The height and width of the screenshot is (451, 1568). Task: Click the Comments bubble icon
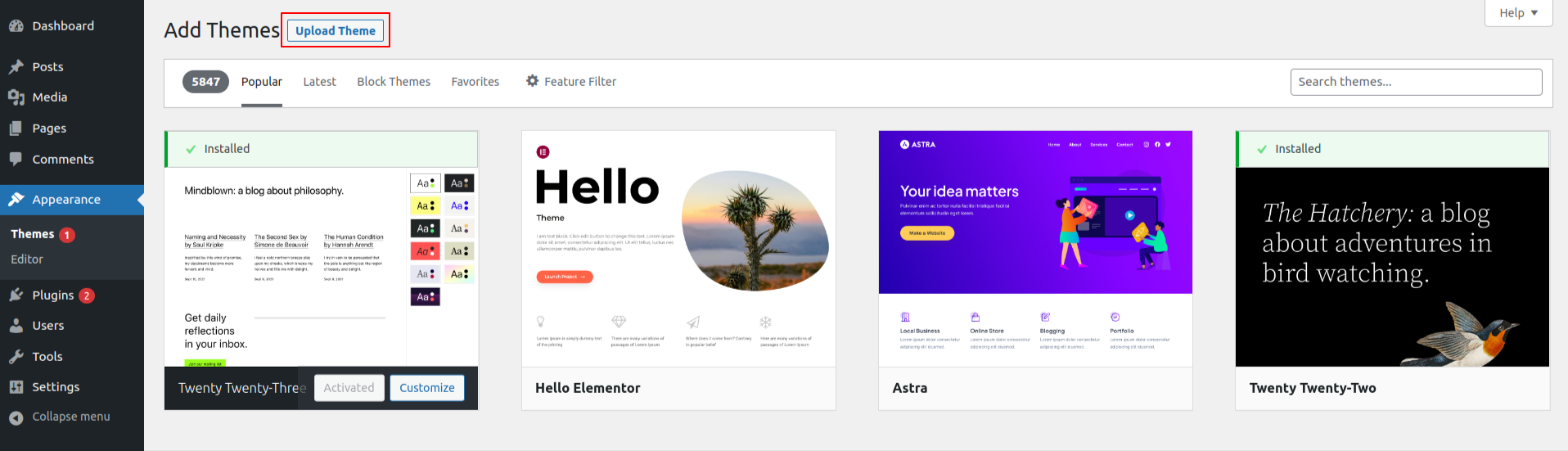click(x=16, y=160)
